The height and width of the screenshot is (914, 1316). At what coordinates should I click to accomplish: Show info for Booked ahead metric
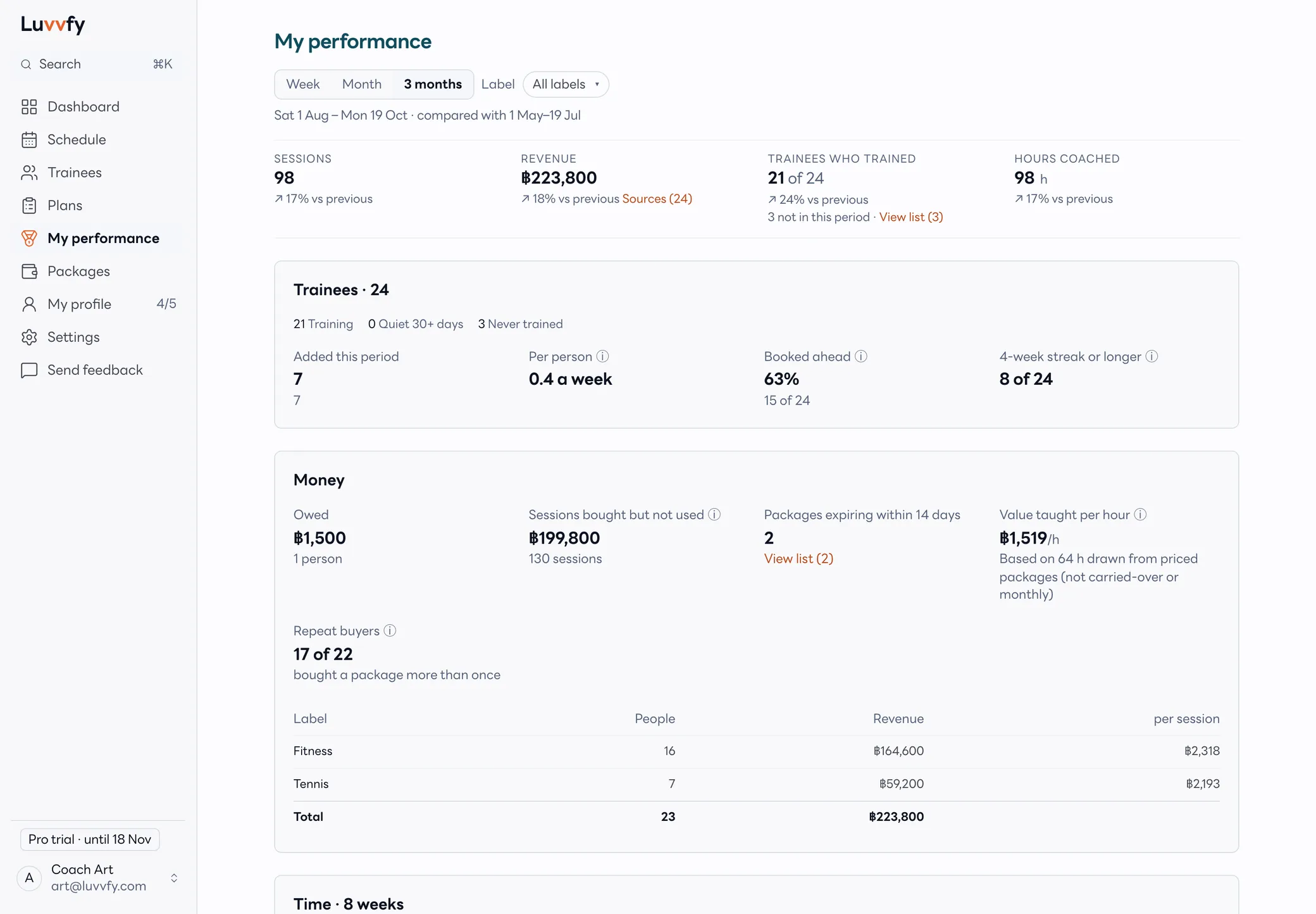[x=861, y=356]
